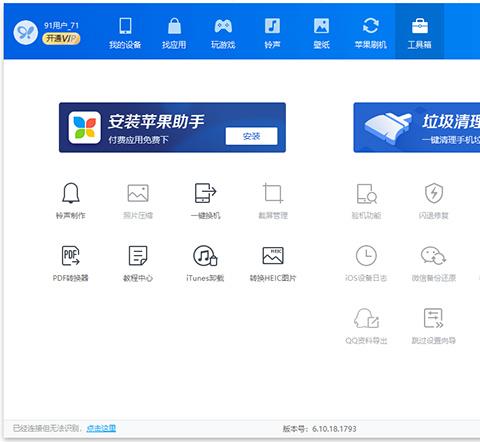Click the 已经连接但无法识别 status message

click(47, 428)
